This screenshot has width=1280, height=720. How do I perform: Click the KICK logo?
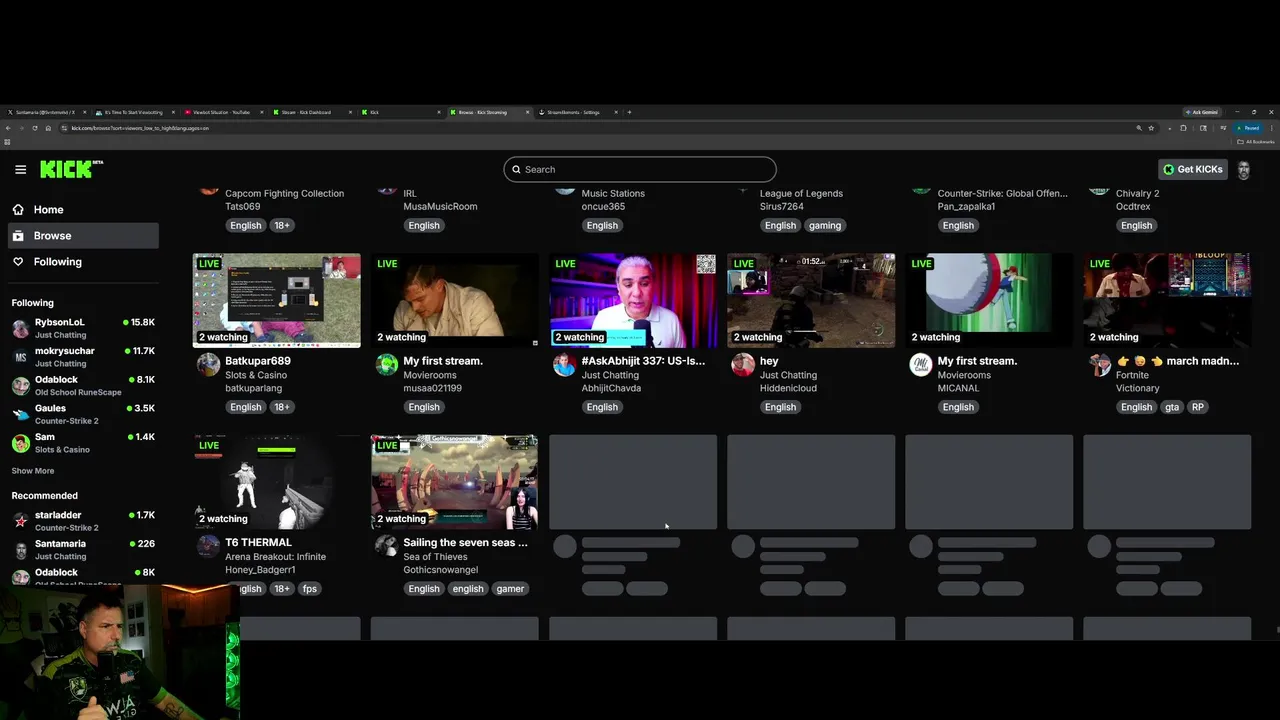(x=71, y=169)
